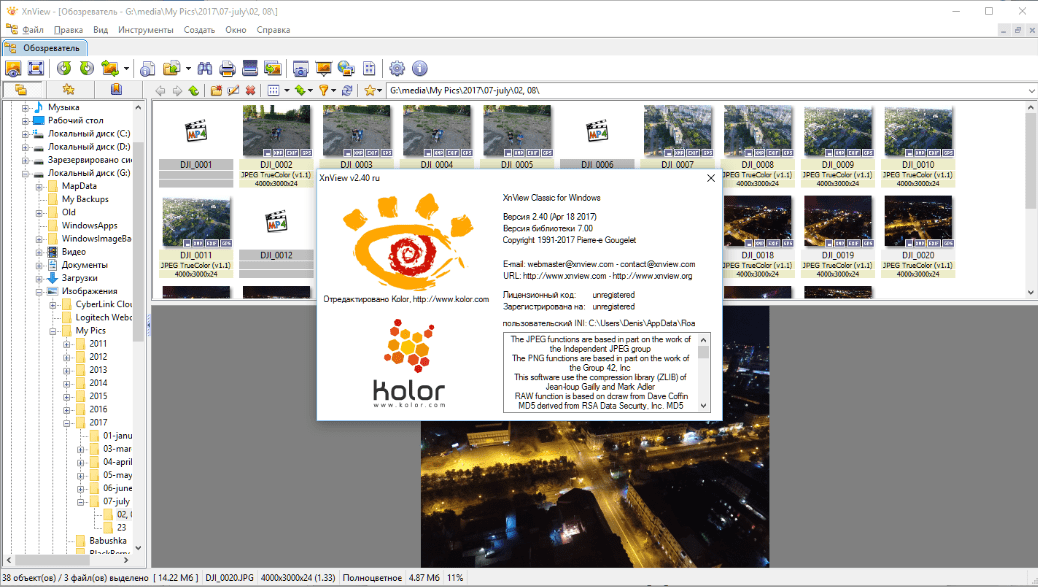Collapse the Изображения tree node
Viewport: 1038px width, 587px height.
point(39,291)
